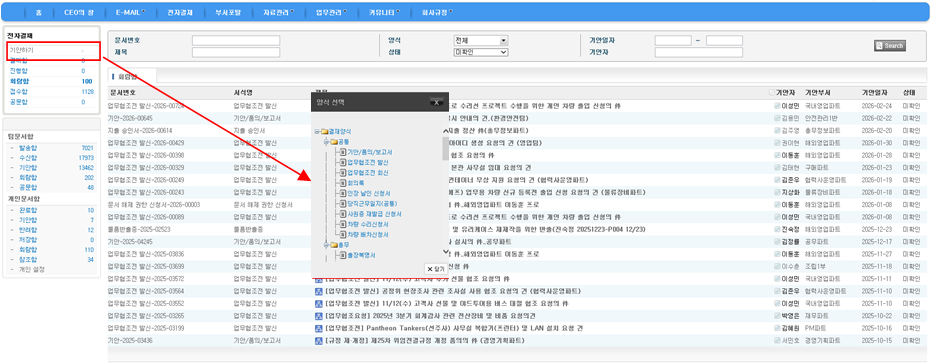Open 부서포탈 in top navigation

click(229, 12)
